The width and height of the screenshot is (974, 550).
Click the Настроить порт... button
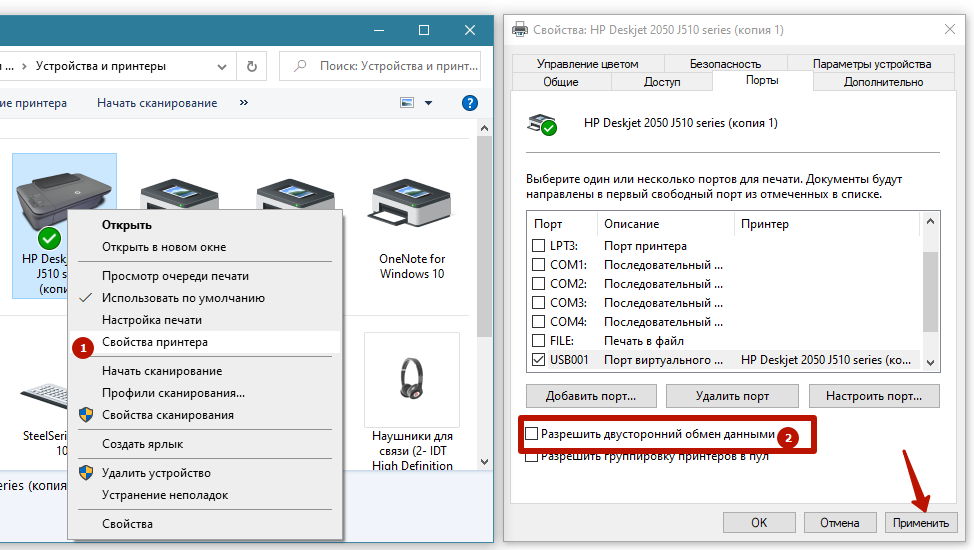pyautogui.click(x=874, y=396)
